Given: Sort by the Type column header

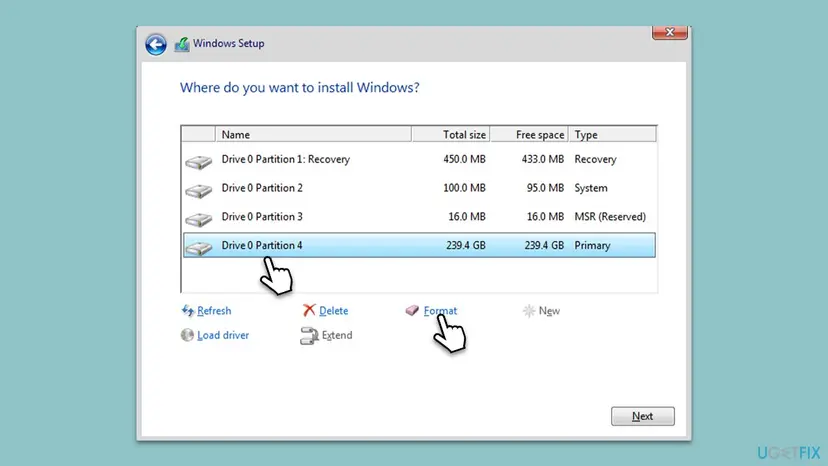Looking at the screenshot, I should [x=613, y=134].
